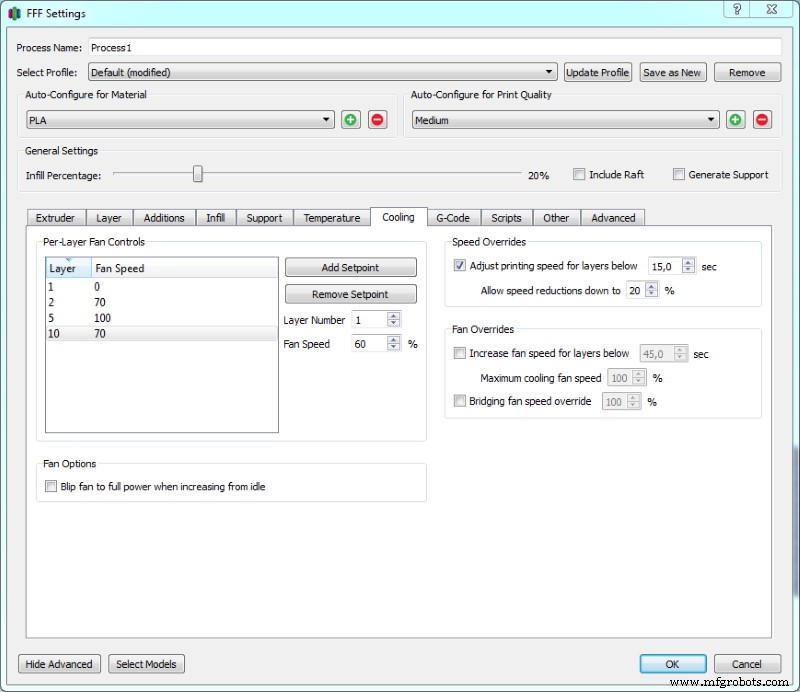Click the help question mark in title bar
Screen dimensions: 800x692
[737, 9]
